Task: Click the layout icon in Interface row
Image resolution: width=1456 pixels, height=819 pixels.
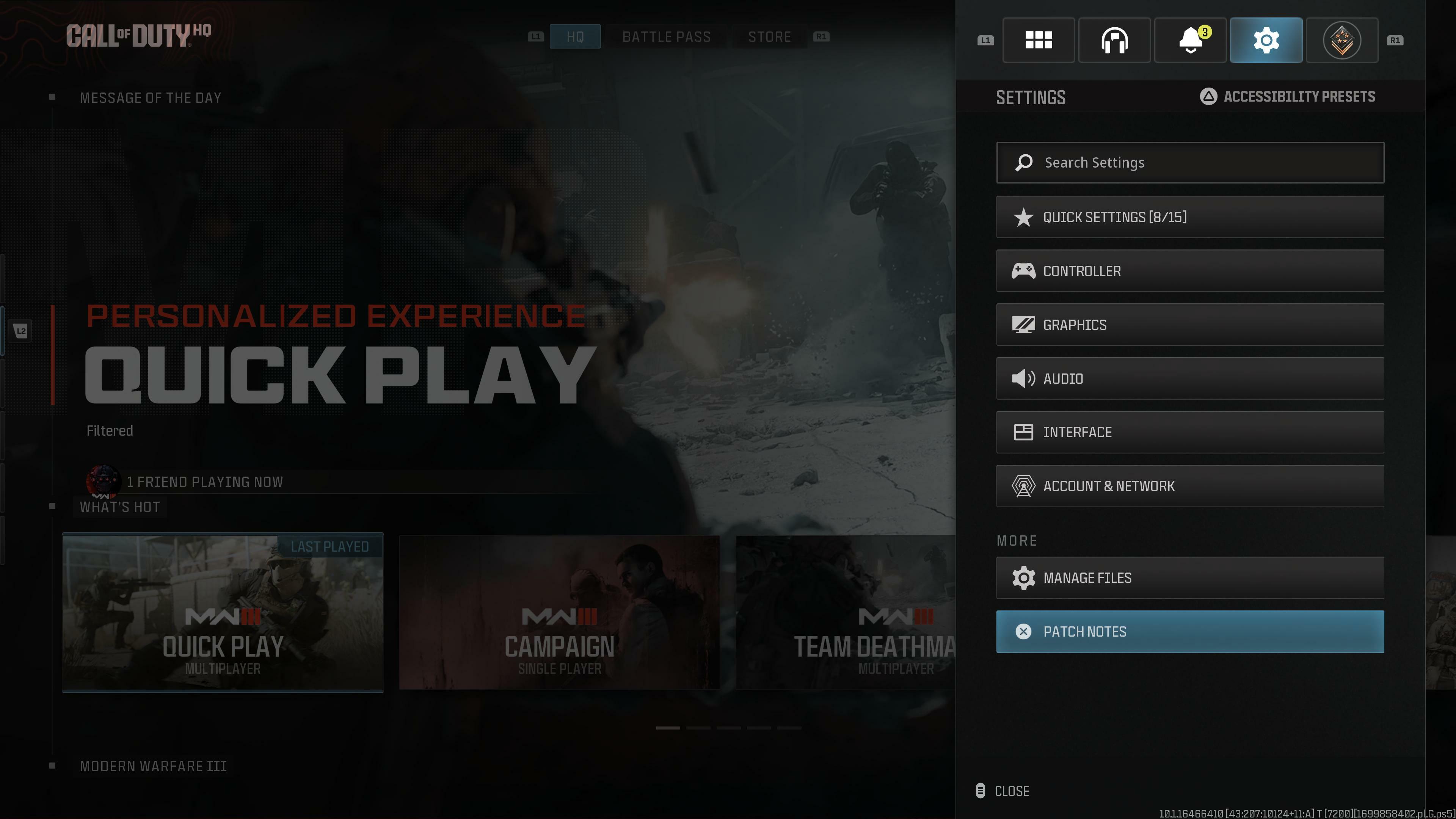Action: pos(1023,432)
